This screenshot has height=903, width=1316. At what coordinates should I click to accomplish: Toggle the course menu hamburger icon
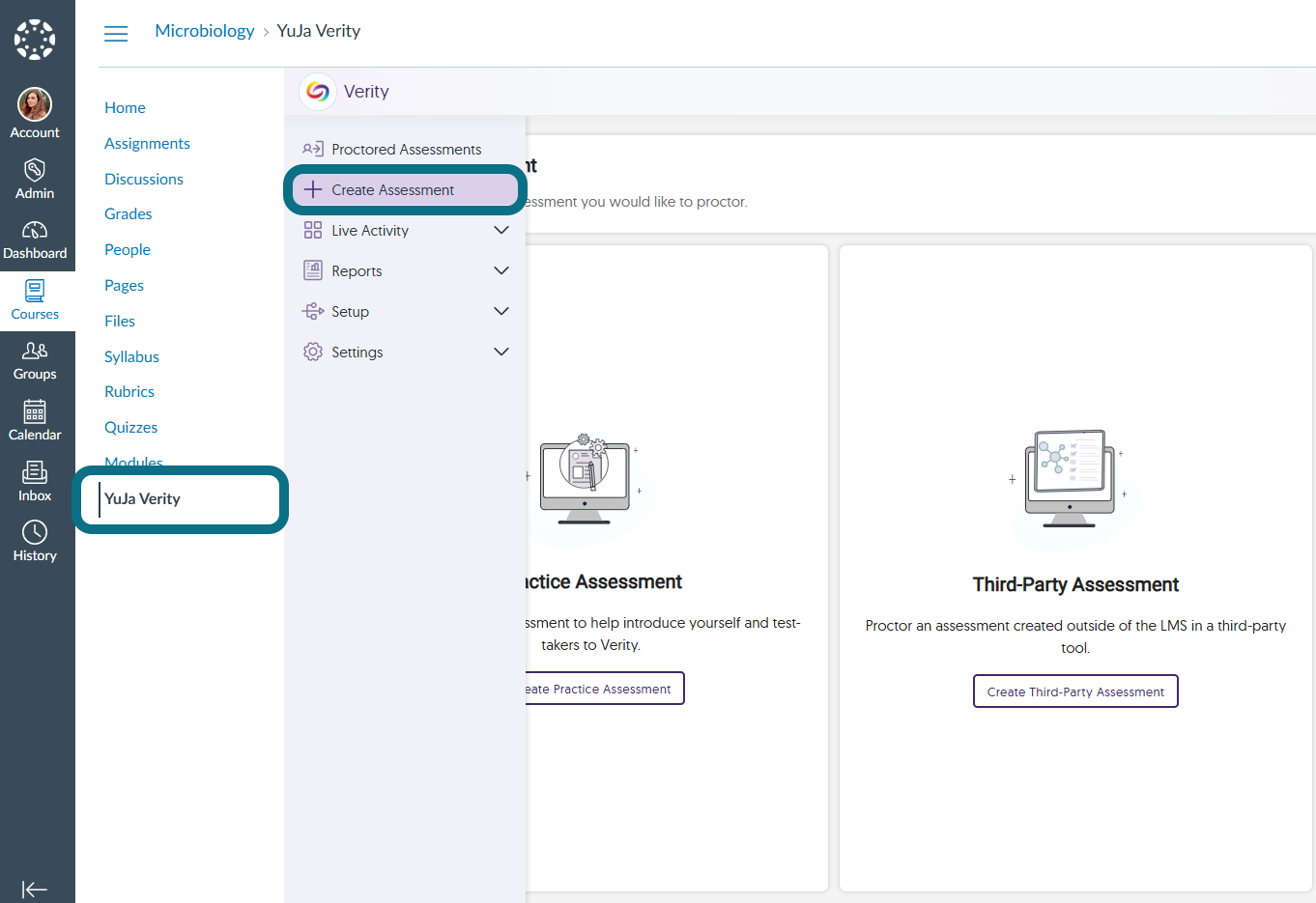tap(116, 34)
